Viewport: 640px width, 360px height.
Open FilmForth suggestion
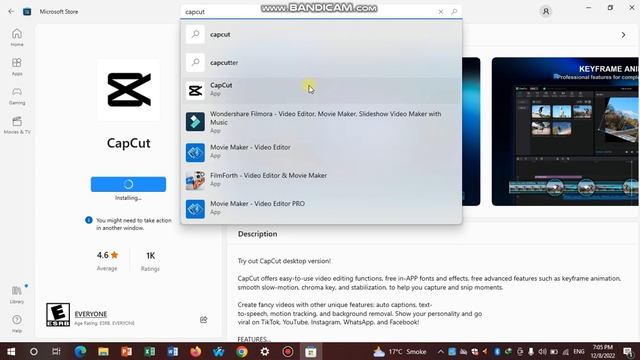[322, 180]
